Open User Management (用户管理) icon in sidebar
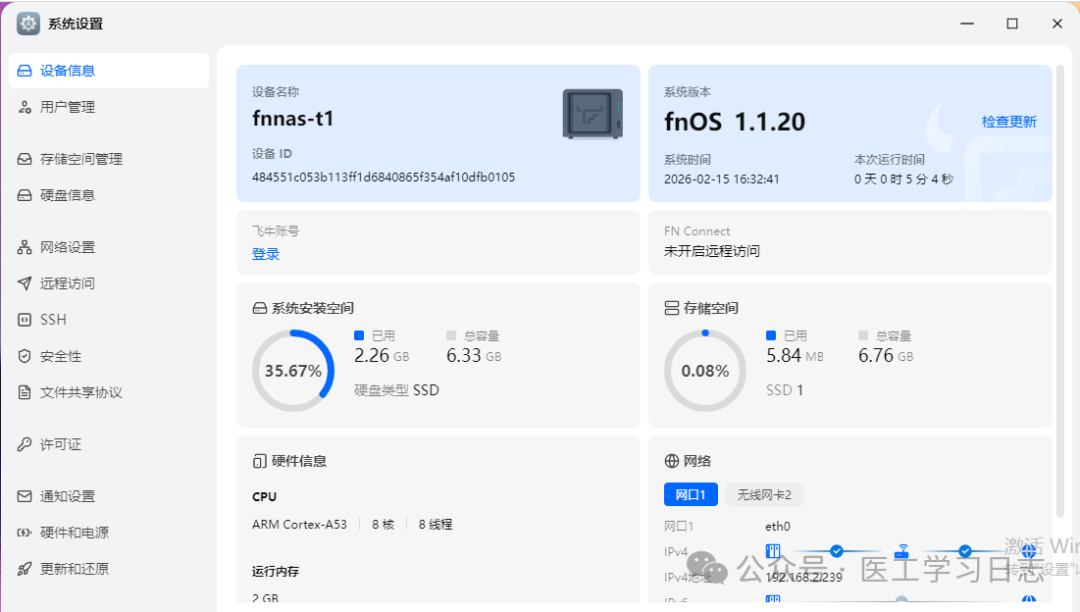The image size is (1080, 612). pyautogui.click(x=25, y=107)
